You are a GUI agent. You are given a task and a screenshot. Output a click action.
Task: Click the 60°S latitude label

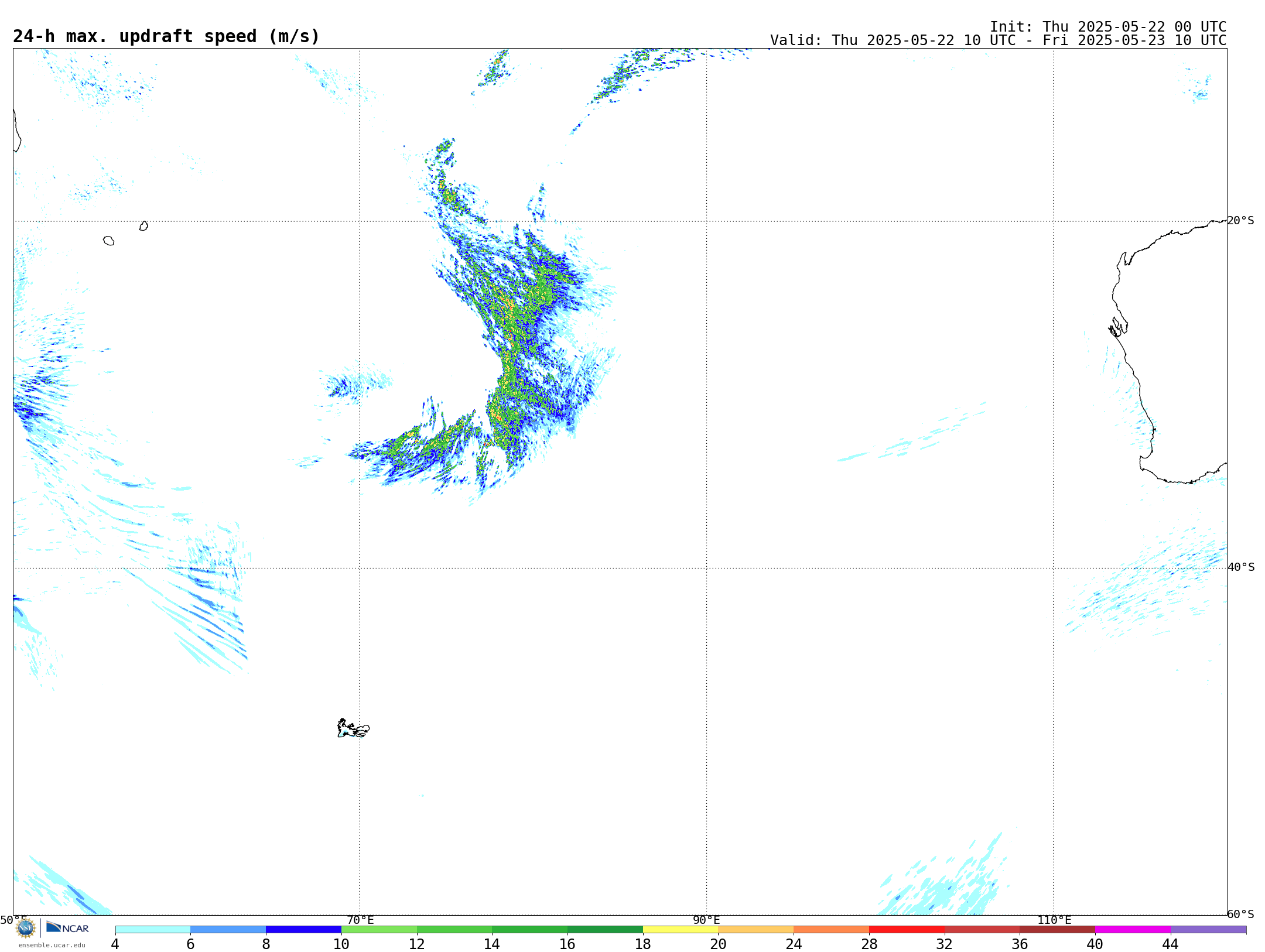click(1241, 914)
